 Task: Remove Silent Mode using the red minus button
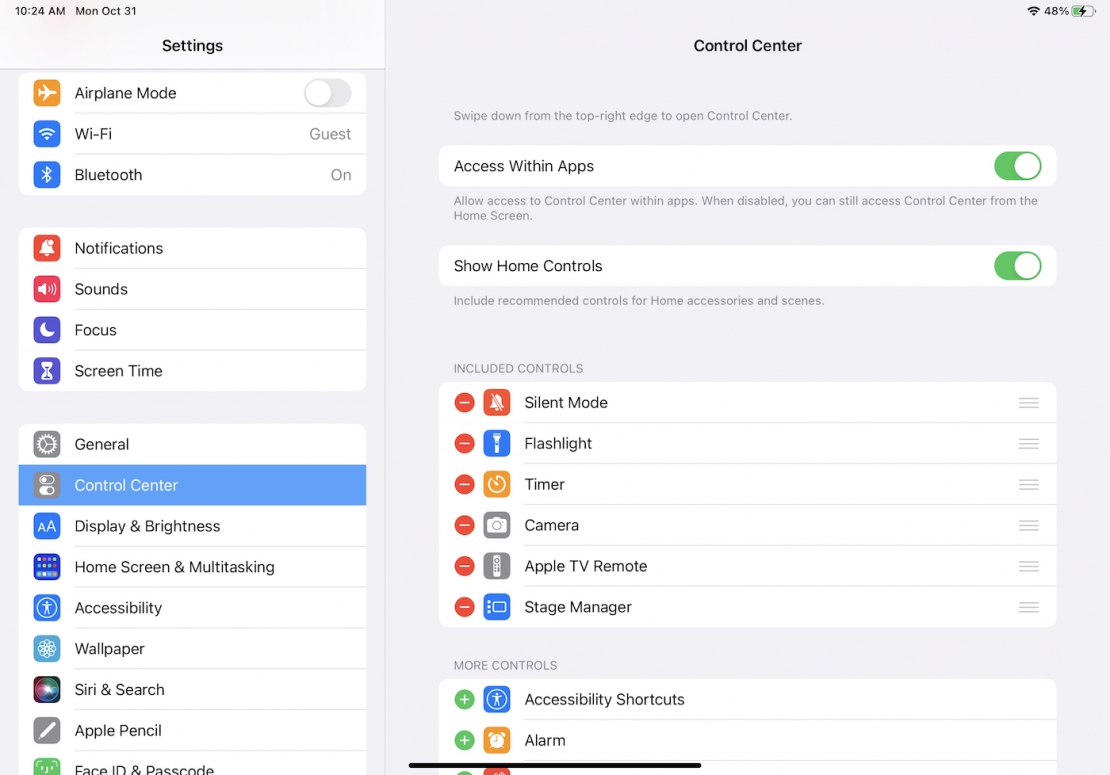coord(463,402)
